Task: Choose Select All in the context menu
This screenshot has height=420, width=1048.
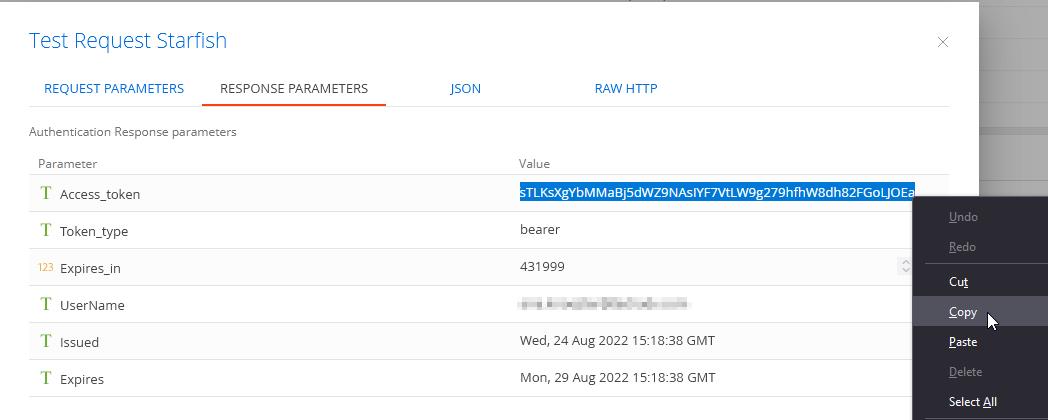Action: (972, 402)
